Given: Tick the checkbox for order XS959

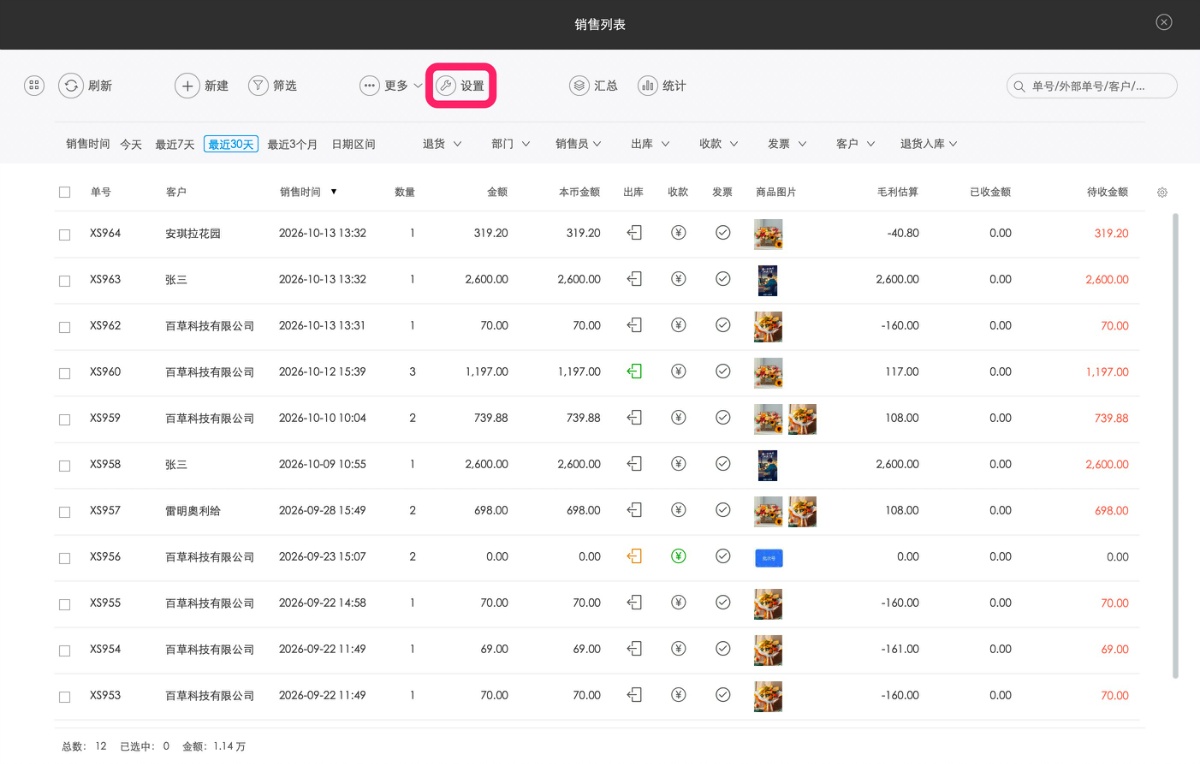Looking at the screenshot, I should tap(65, 419).
